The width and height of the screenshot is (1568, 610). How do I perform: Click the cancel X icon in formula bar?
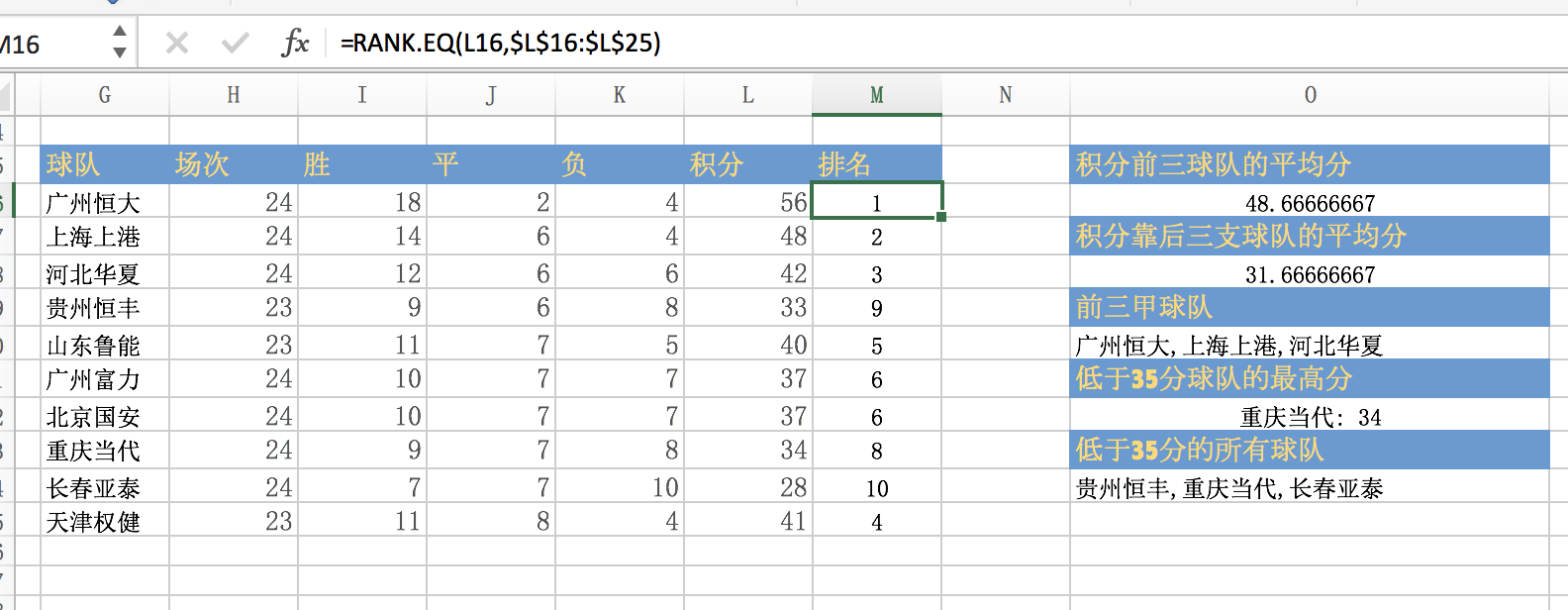tap(177, 43)
